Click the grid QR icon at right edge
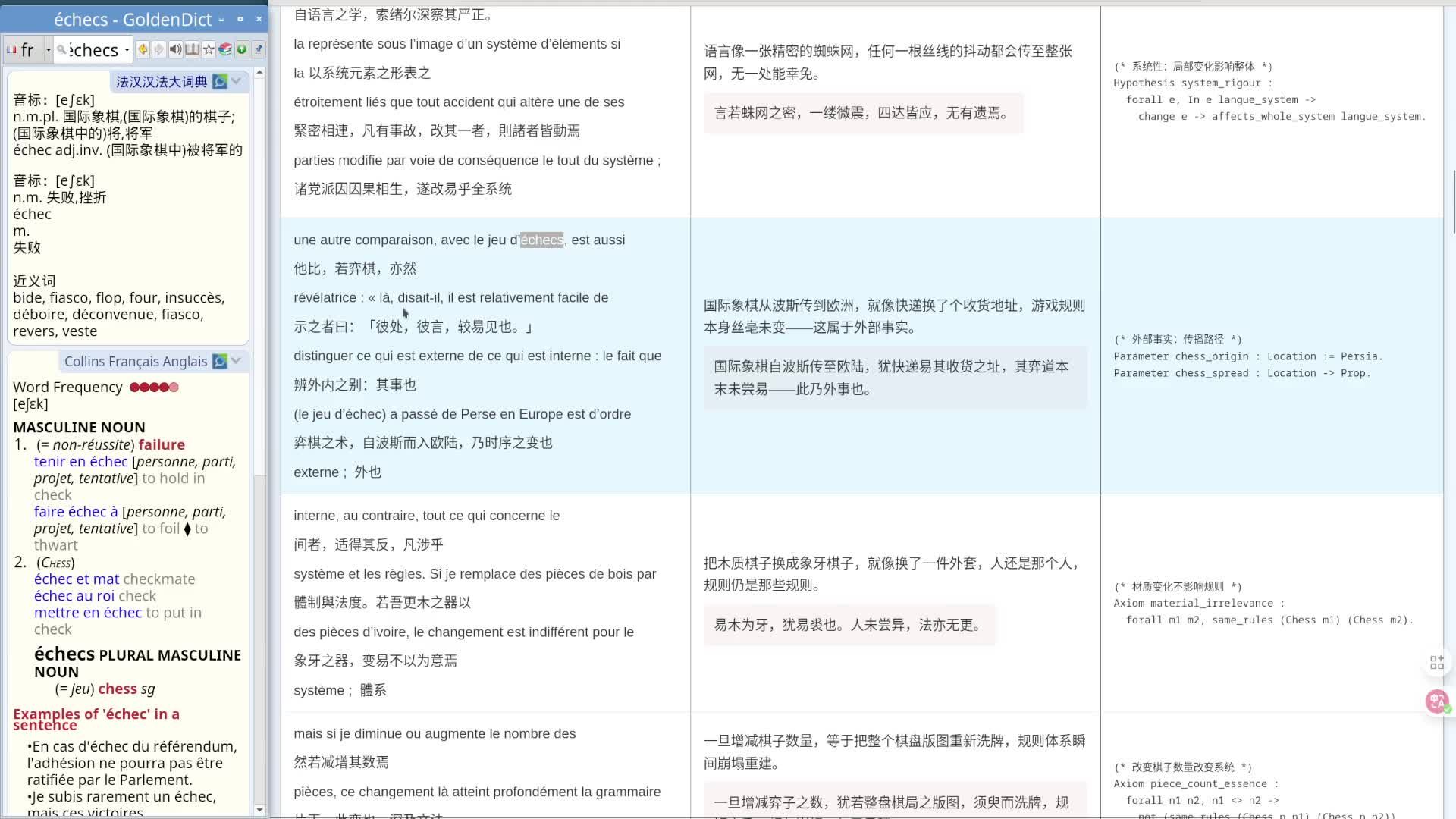 click(1437, 663)
